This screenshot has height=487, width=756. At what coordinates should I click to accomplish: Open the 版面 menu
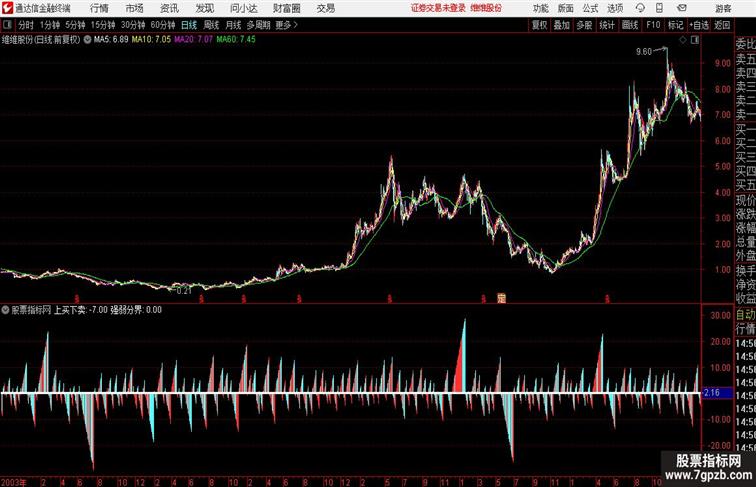(x=566, y=8)
